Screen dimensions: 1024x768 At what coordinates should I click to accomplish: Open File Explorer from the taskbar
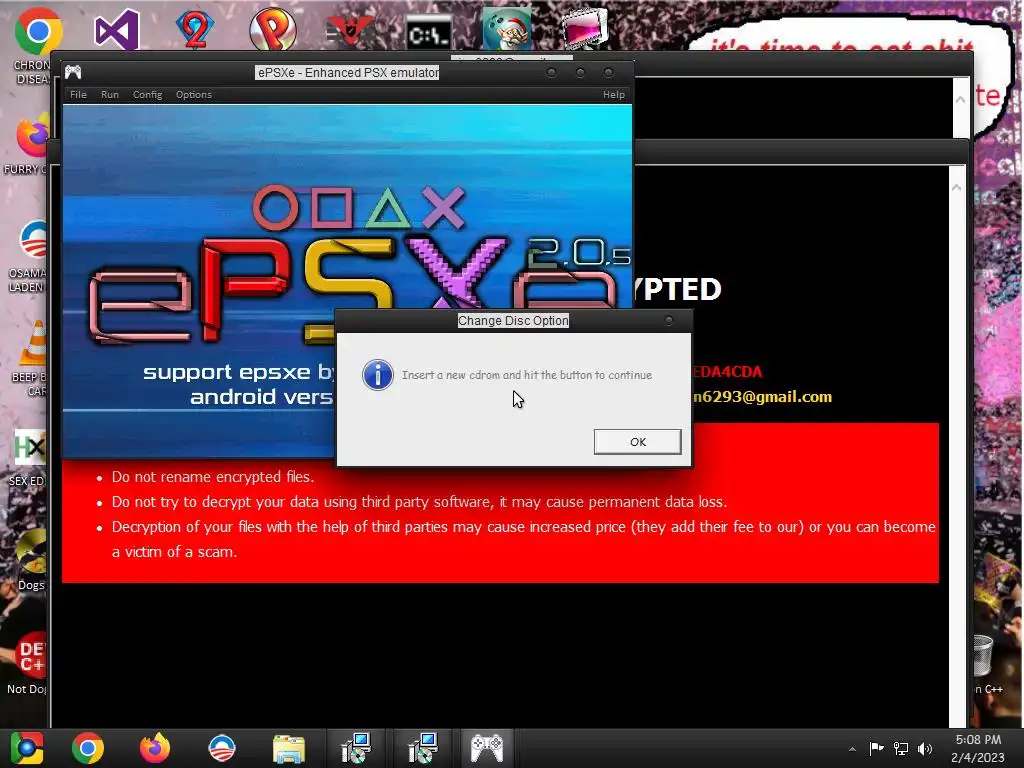pos(289,748)
